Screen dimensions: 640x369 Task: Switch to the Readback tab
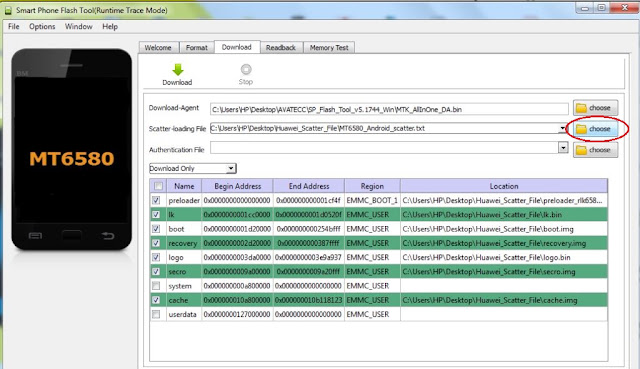click(281, 48)
